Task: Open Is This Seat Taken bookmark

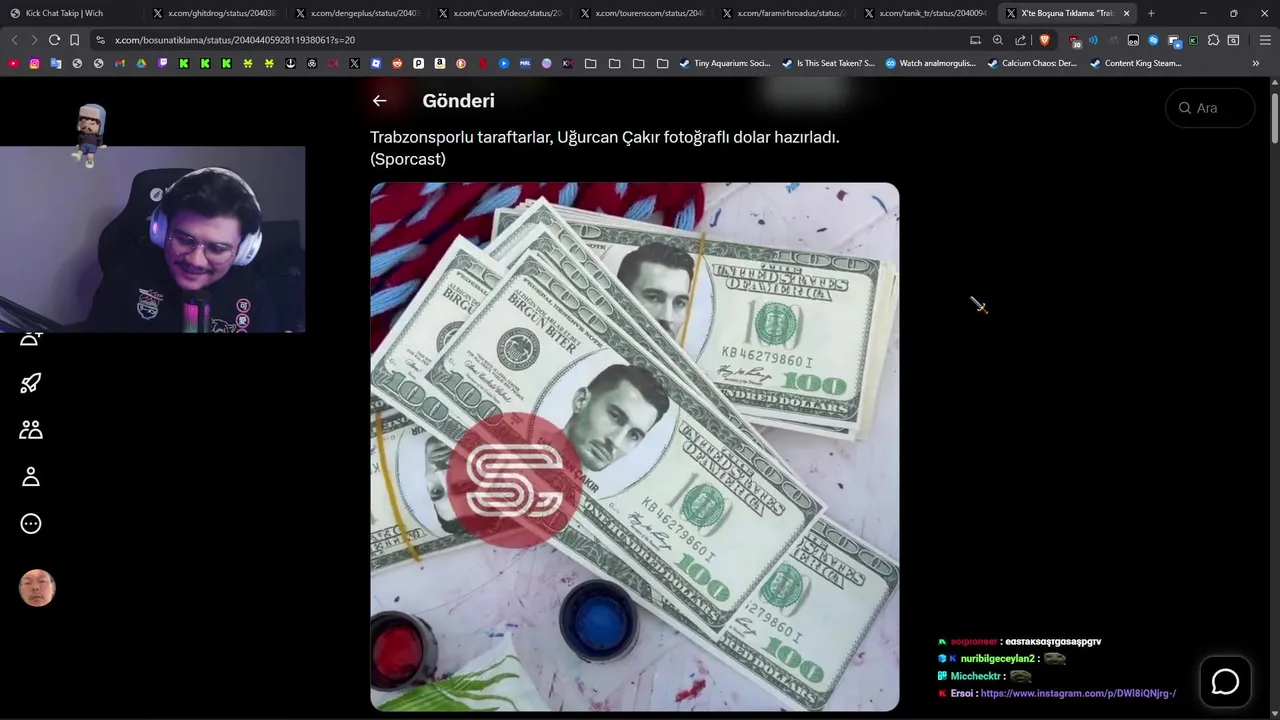Action: coord(828,63)
